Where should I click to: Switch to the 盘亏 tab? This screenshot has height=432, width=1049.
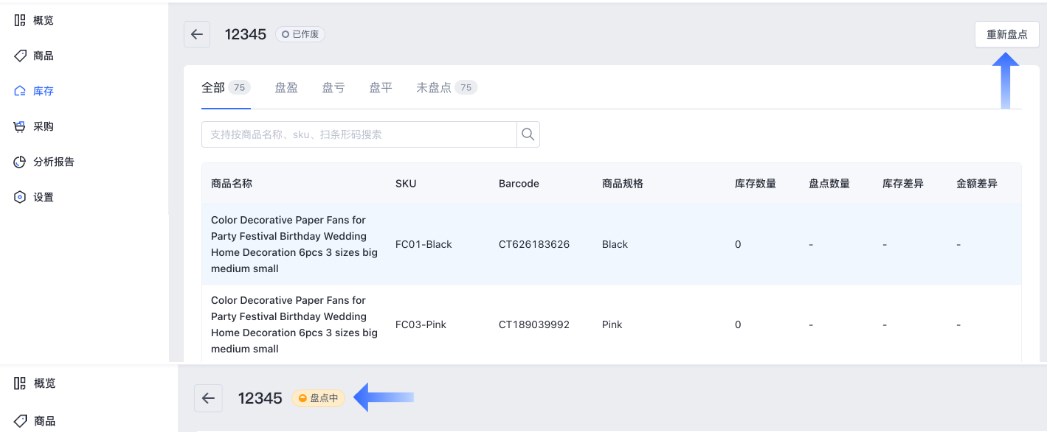coord(333,88)
